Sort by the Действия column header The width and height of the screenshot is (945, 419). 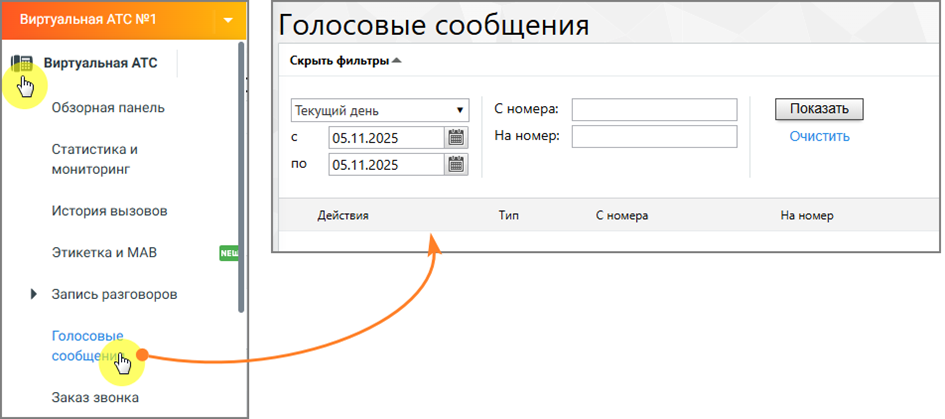[x=343, y=216]
